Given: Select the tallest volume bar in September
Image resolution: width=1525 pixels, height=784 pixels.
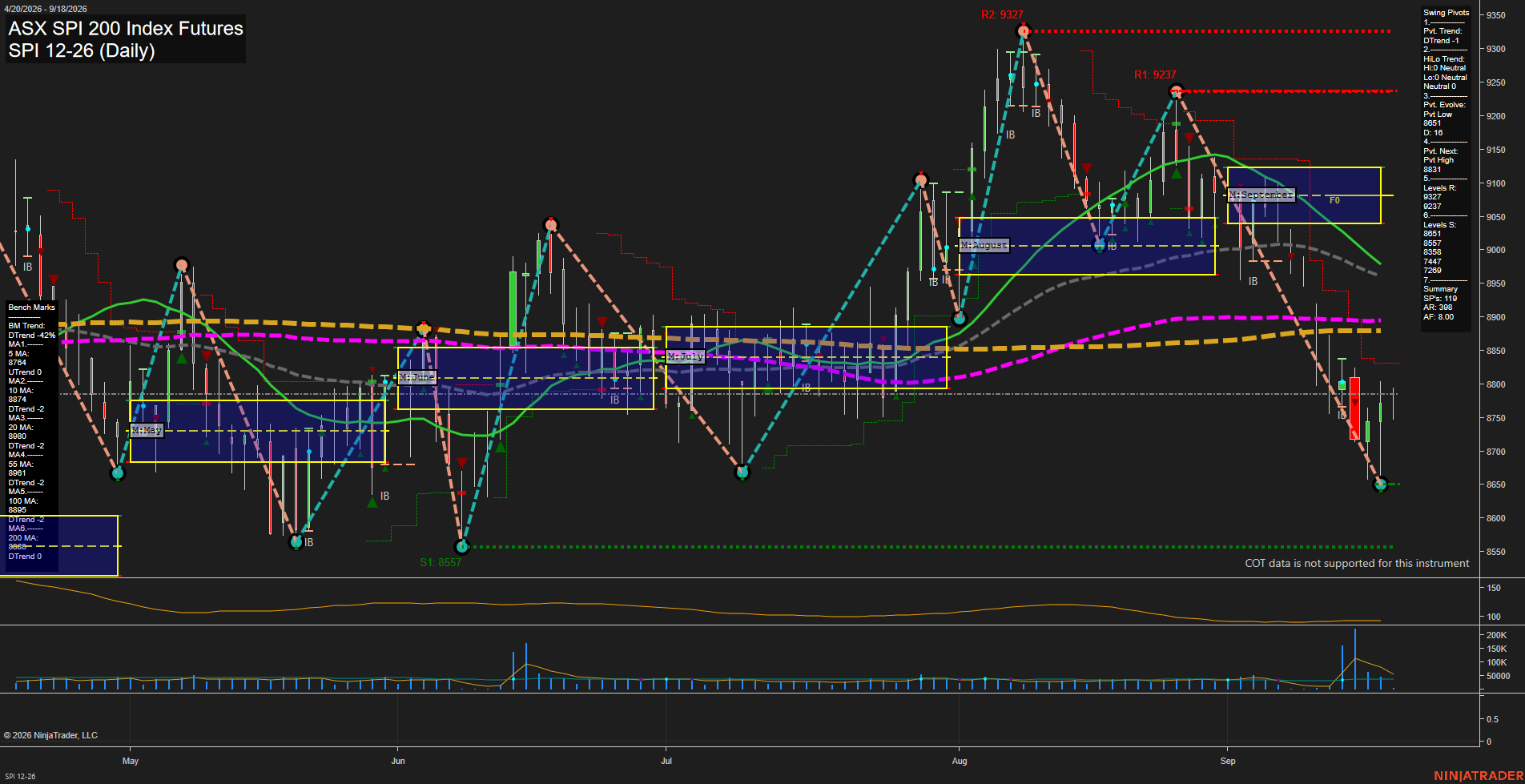Looking at the screenshot, I should 1355,659.
